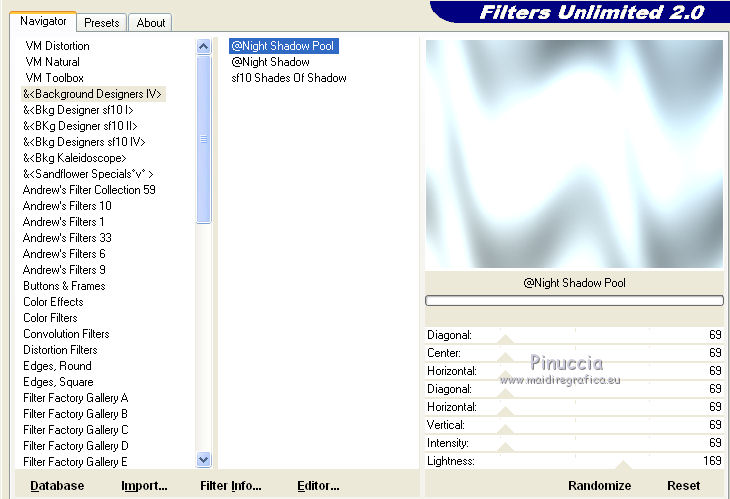Open the About tab

tap(150, 23)
